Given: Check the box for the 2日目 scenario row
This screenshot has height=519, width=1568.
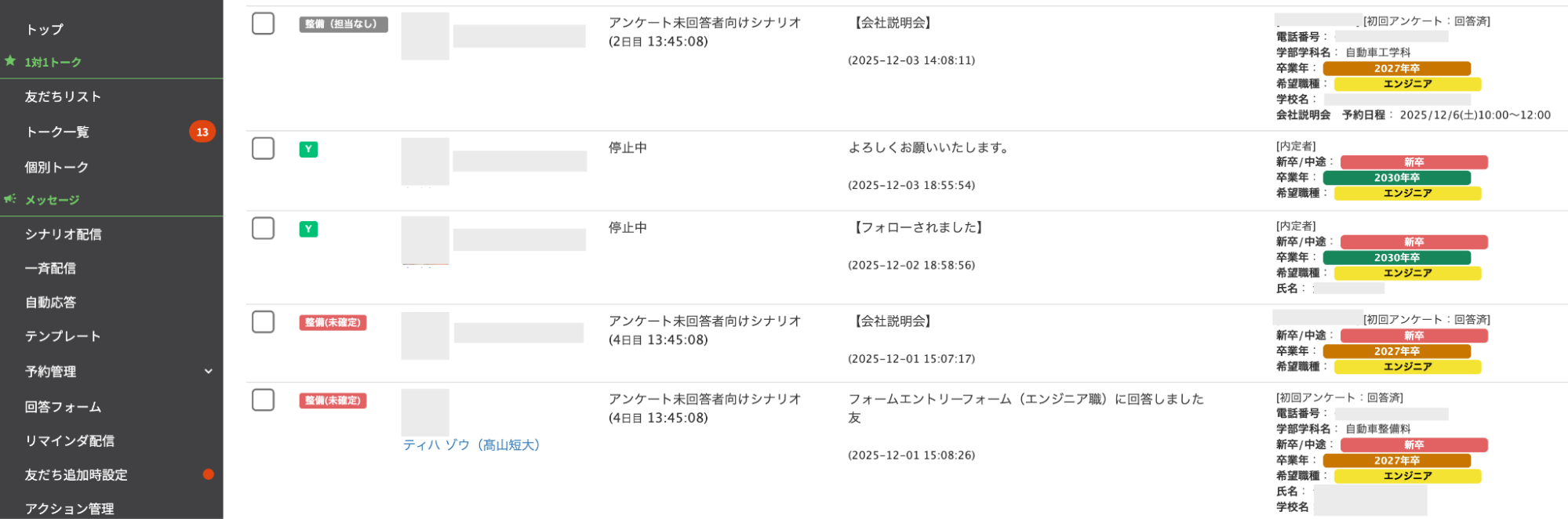Looking at the screenshot, I should pos(263,24).
